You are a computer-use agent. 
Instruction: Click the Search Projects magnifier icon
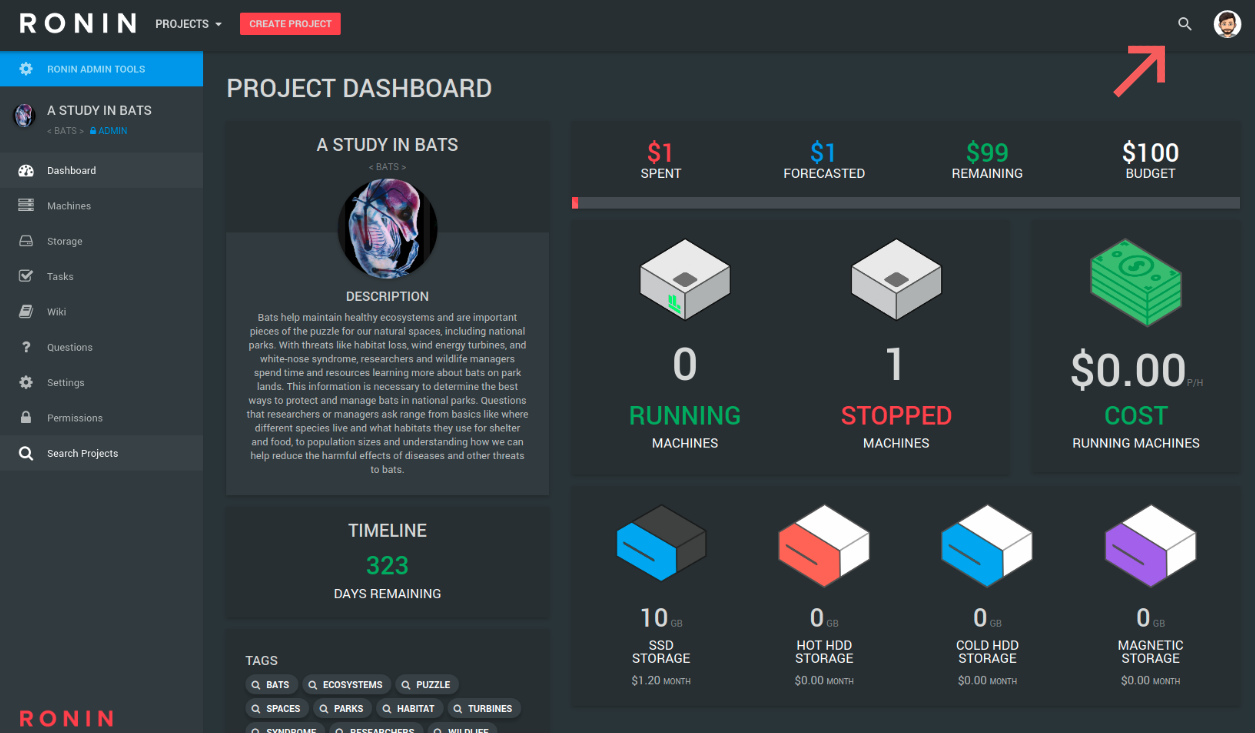pos(26,453)
